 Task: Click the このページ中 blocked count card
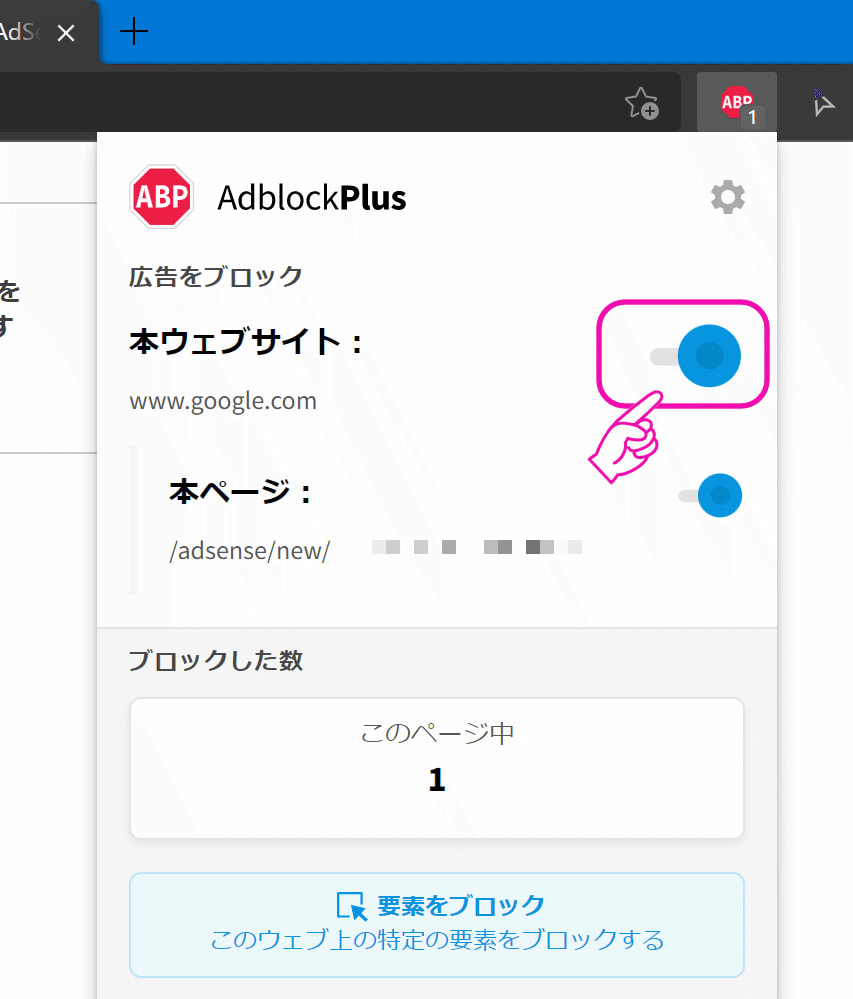pos(437,768)
